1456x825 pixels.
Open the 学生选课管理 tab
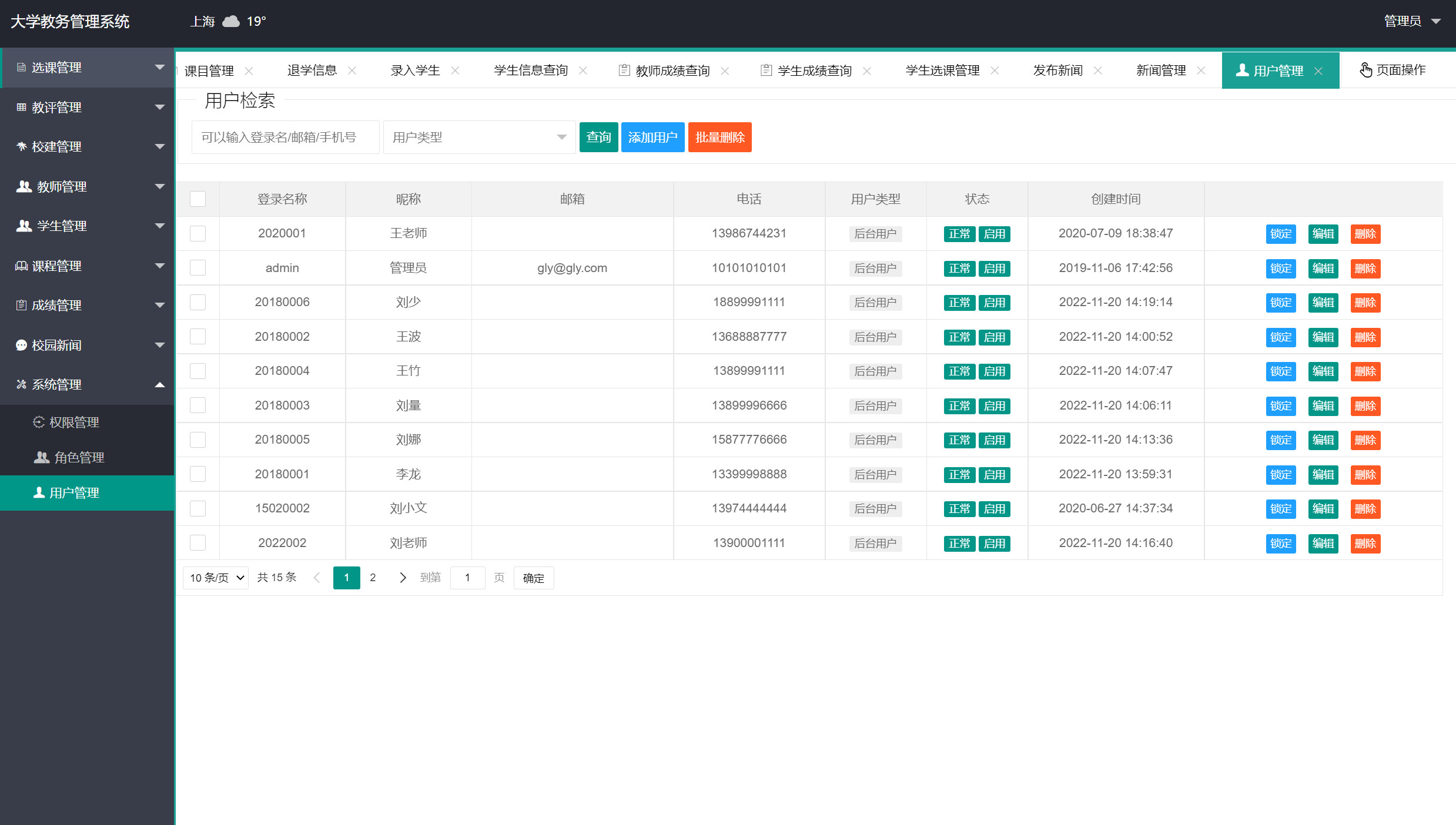[942, 70]
